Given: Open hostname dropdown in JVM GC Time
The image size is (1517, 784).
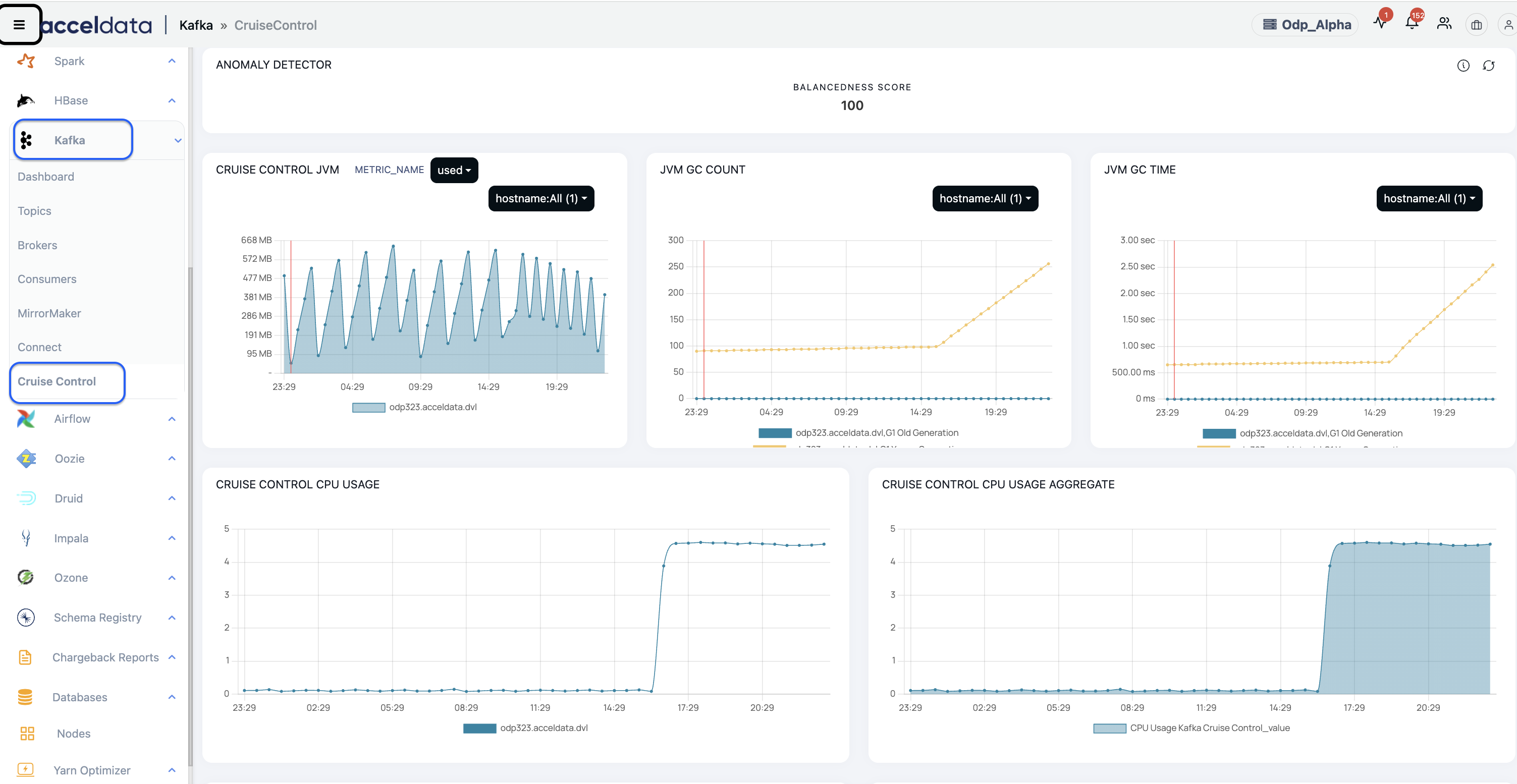Looking at the screenshot, I should coord(1429,198).
